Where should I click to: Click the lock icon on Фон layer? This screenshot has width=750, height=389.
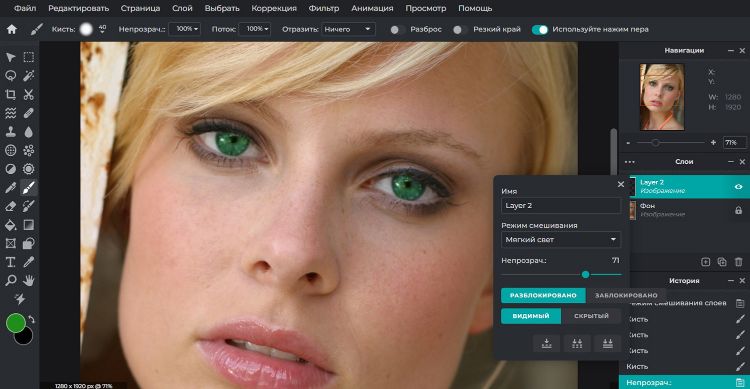(739, 210)
